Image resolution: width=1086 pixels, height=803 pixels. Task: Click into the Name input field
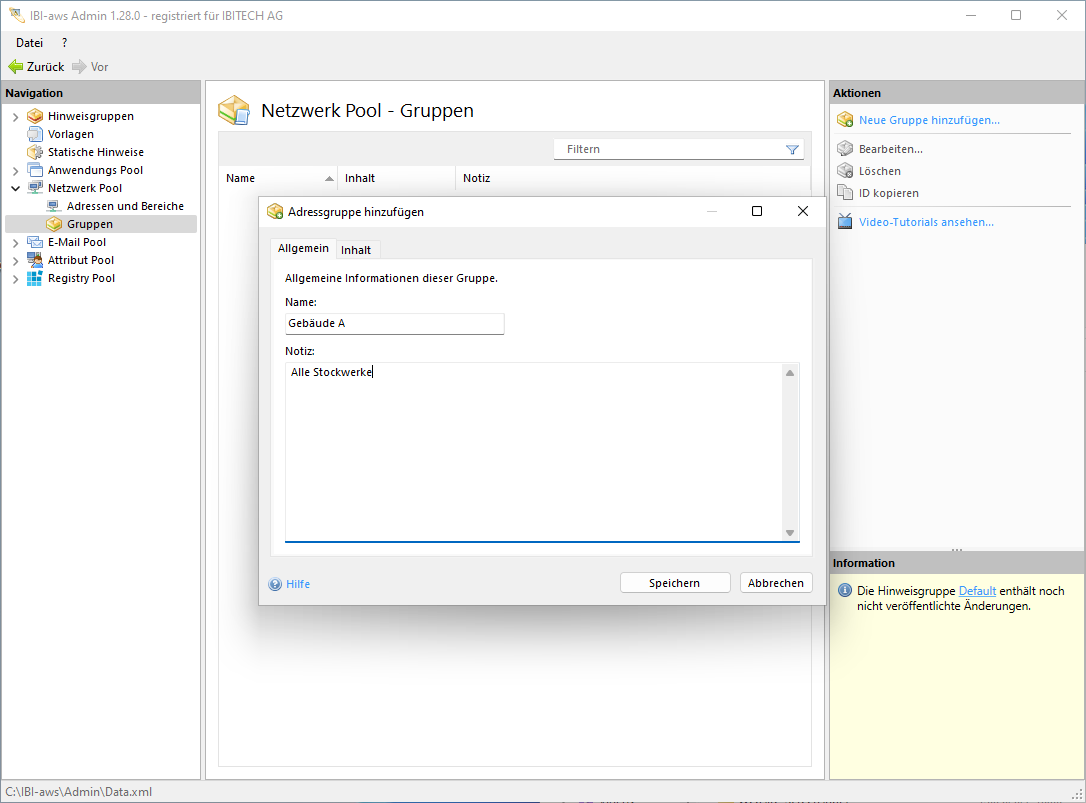[394, 324]
